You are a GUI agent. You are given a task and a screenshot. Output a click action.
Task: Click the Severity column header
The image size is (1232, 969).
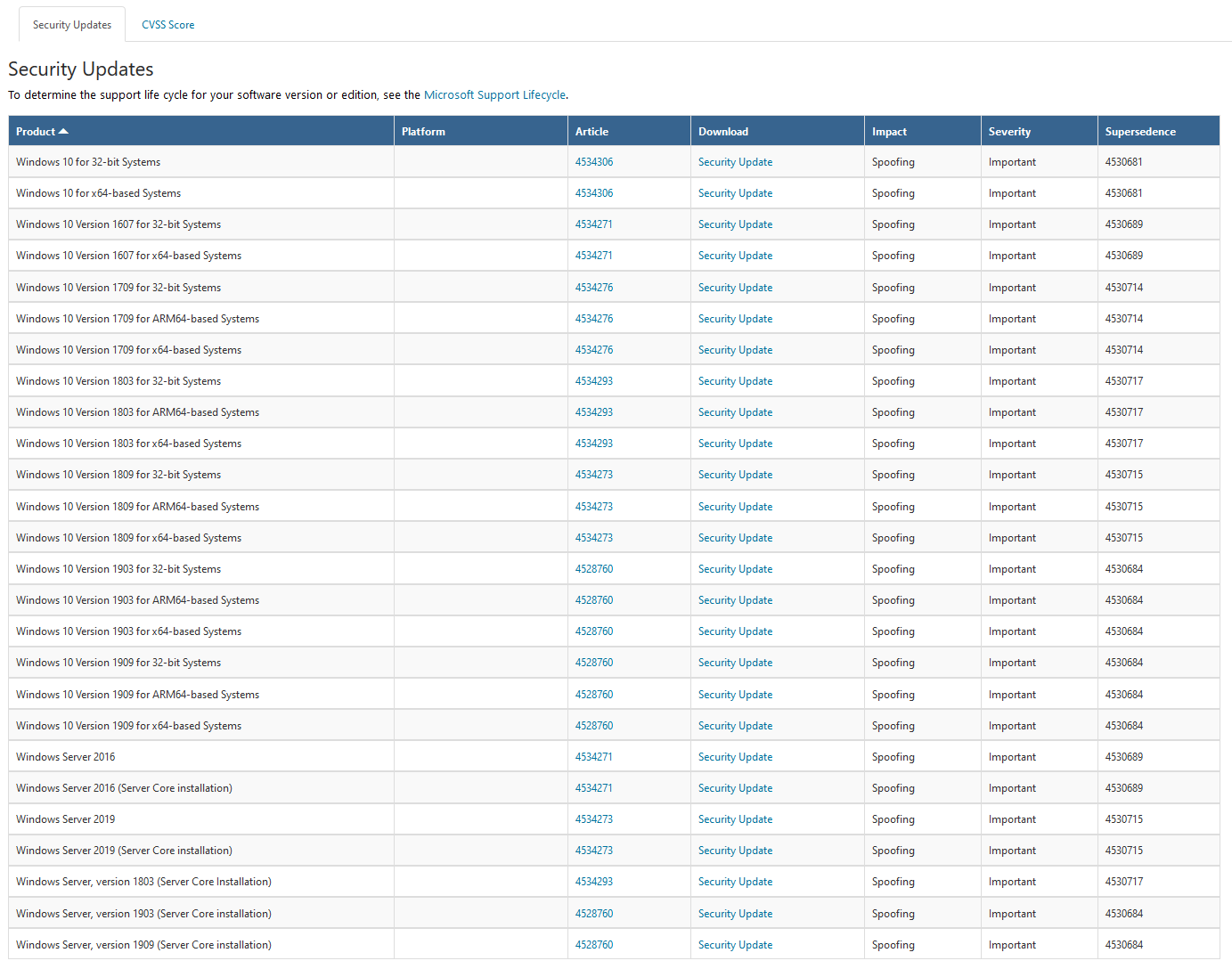click(1009, 132)
